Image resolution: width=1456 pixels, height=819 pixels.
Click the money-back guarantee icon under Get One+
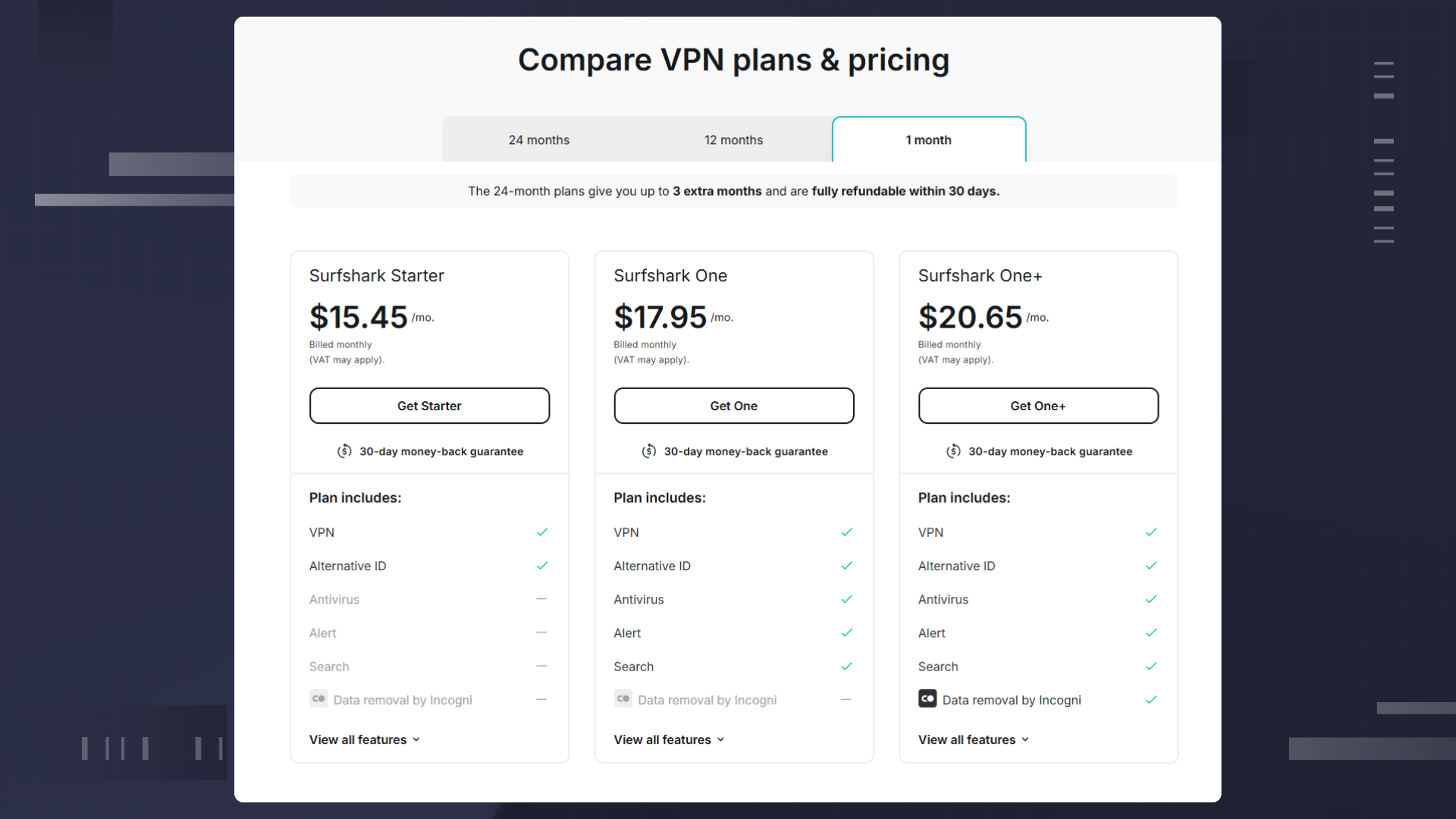pyautogui.click(x=953, y=451)
